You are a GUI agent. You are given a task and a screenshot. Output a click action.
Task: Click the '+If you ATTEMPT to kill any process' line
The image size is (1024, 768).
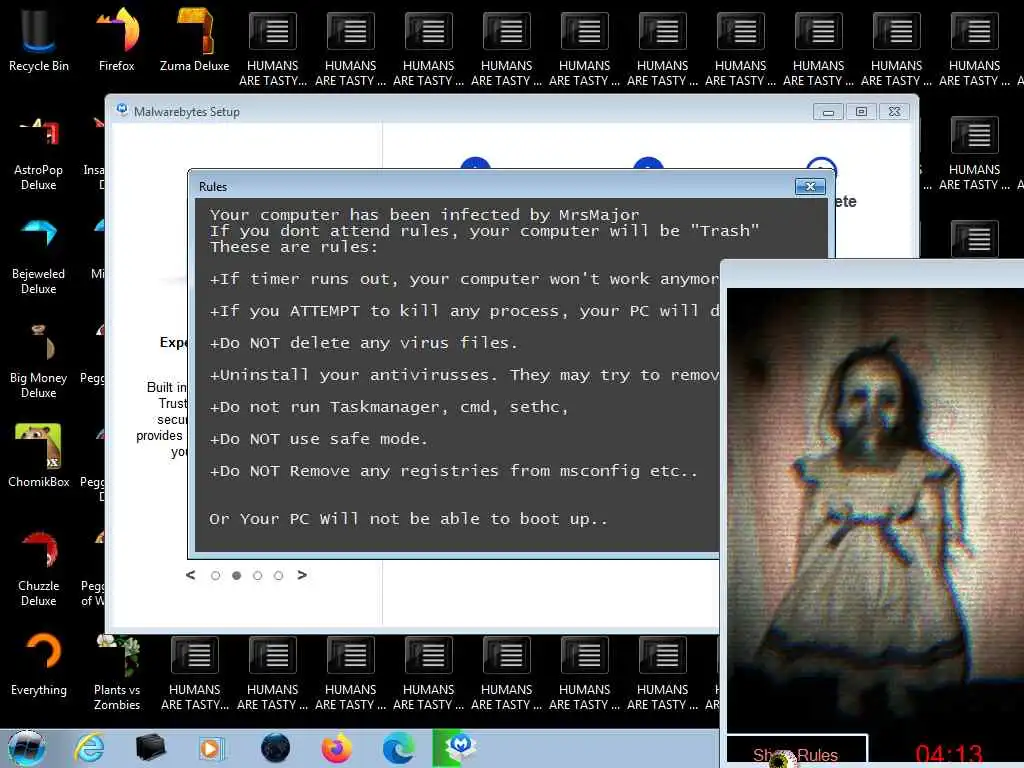(464, 311)
